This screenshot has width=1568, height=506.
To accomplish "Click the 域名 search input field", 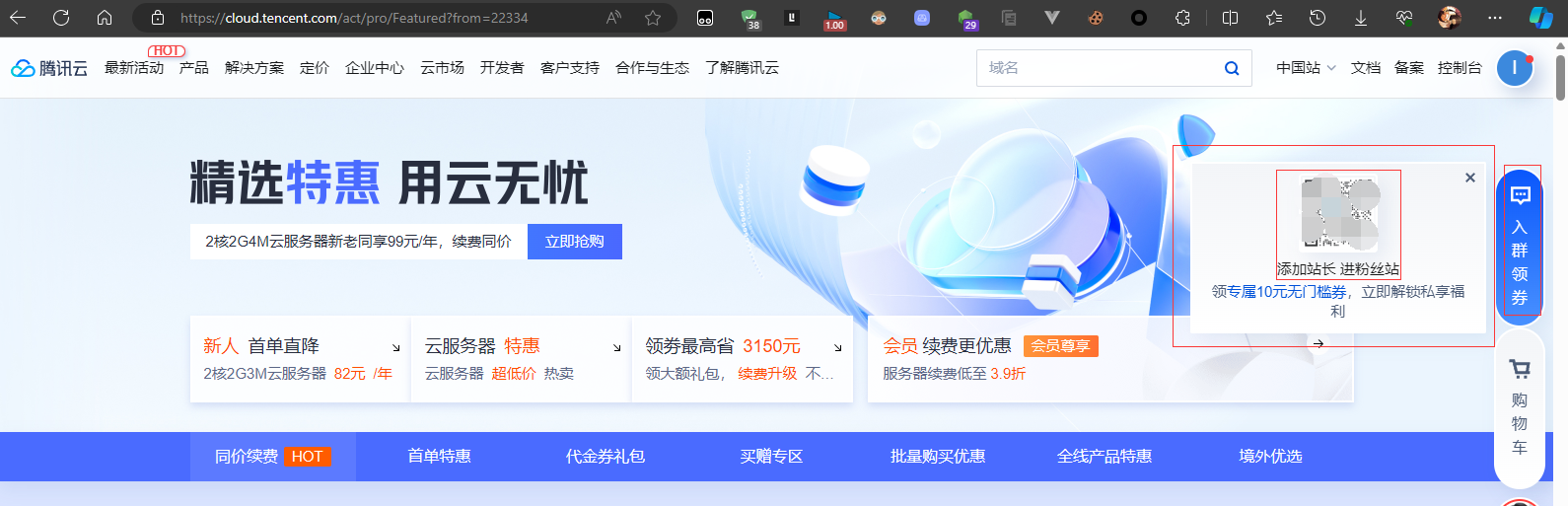I will point(1095,68).
